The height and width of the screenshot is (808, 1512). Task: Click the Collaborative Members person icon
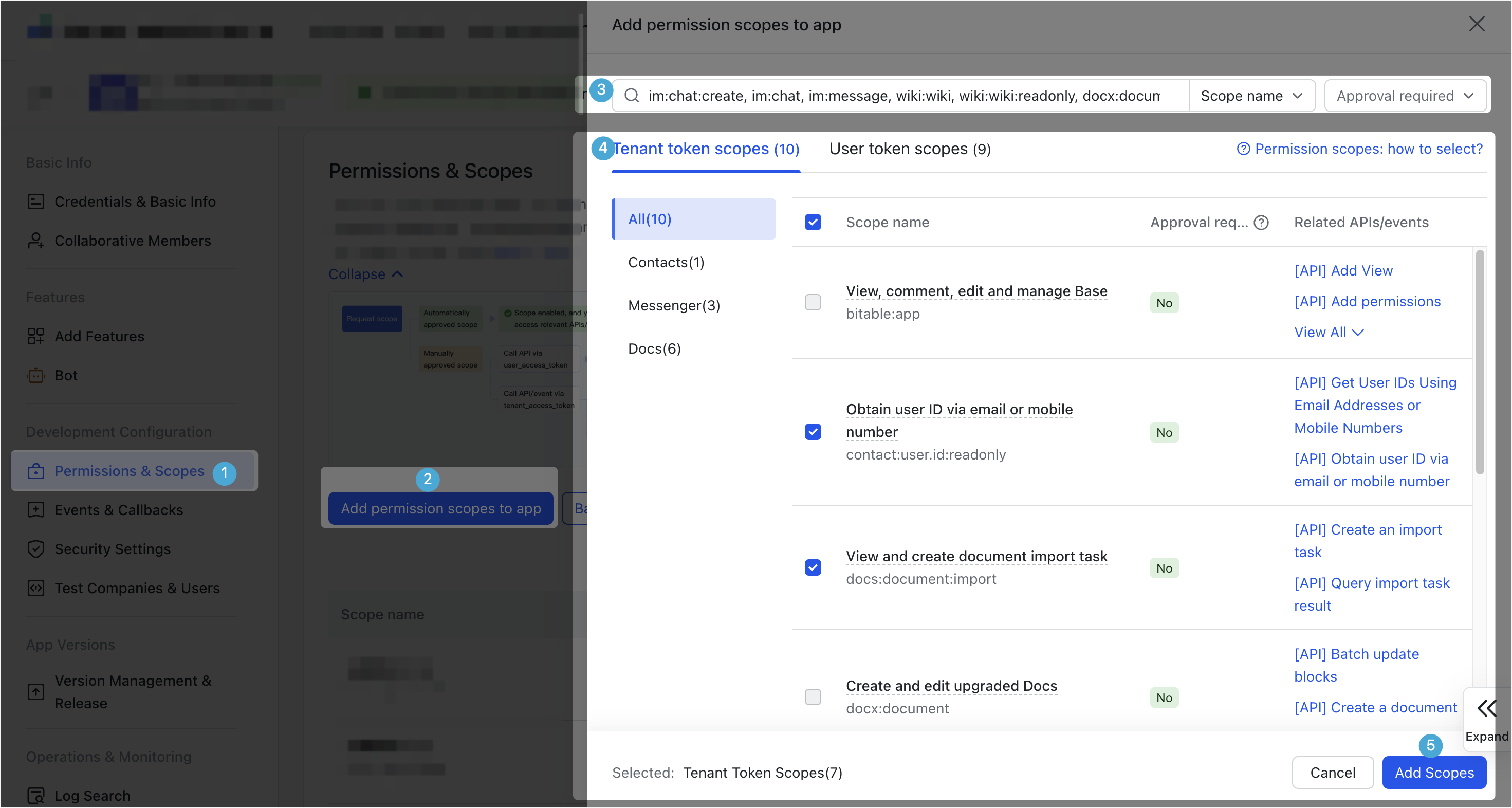(x=36, y=241)
